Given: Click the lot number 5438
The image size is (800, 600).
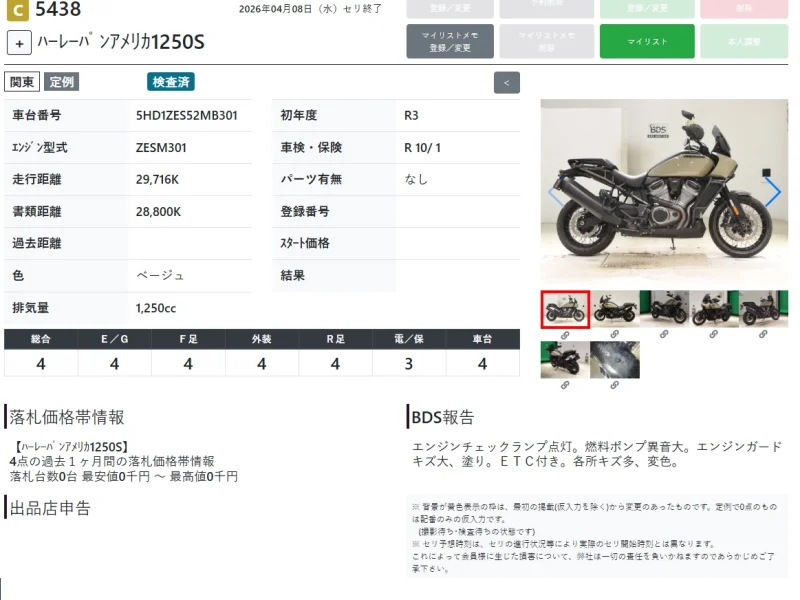Looking at the screenshot, I should [x=58, y=9].
